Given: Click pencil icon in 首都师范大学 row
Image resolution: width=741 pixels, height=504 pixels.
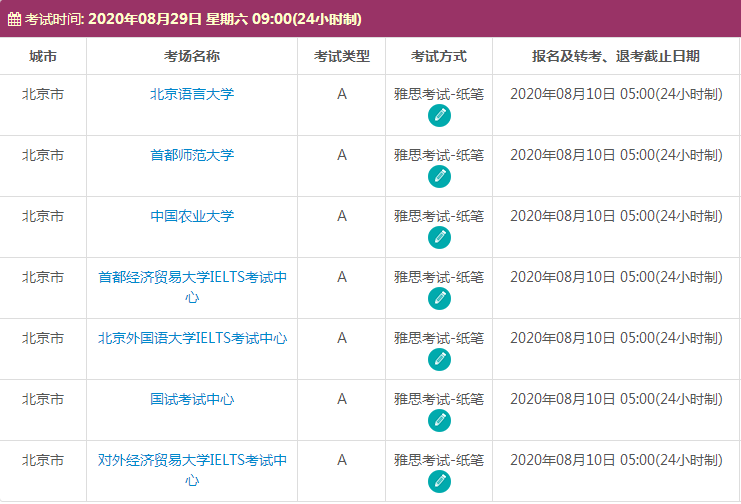Looking at the screenshot, I should pos(439,177).
